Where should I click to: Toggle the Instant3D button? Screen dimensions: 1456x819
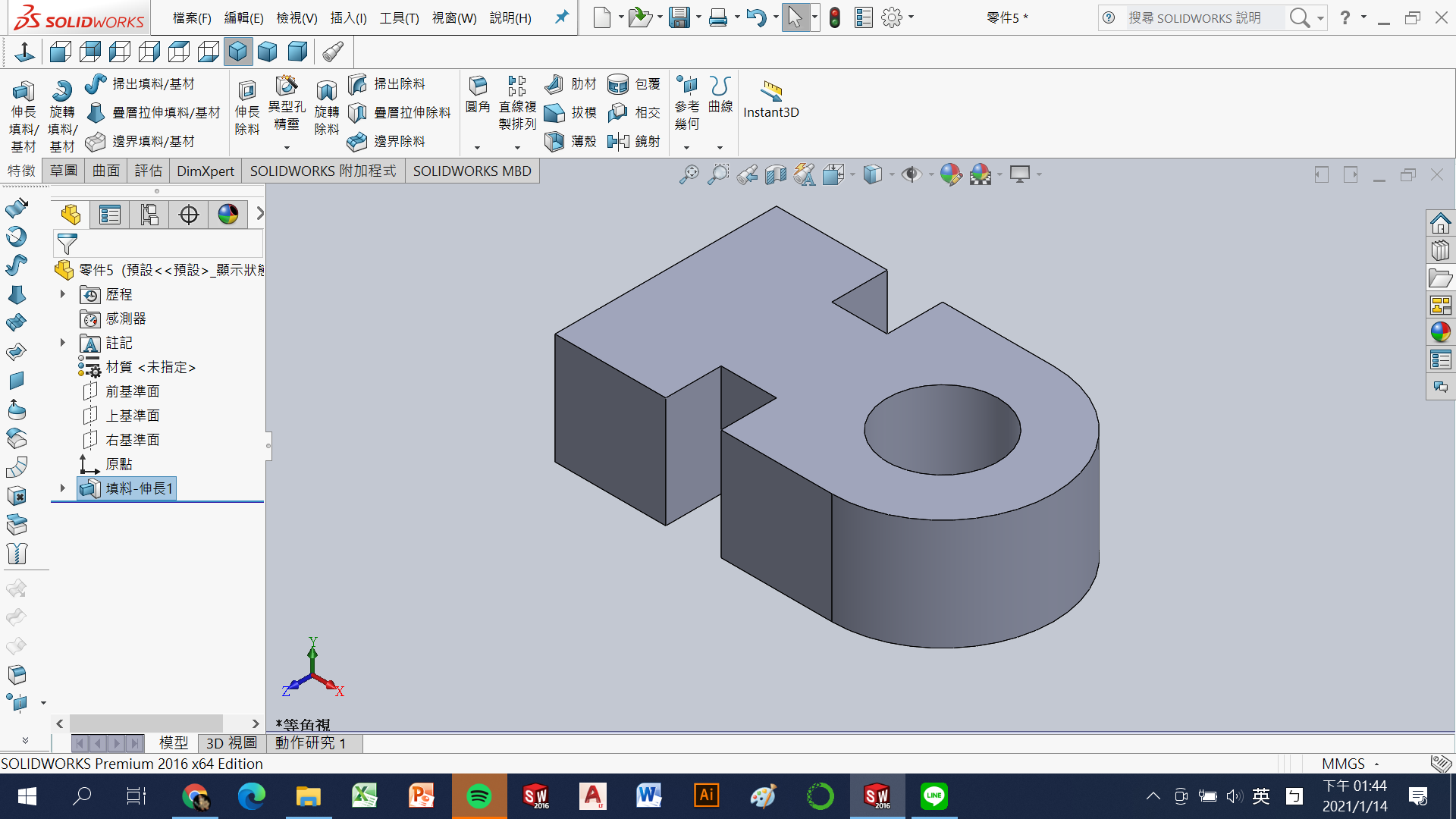[x=770, y=99]
